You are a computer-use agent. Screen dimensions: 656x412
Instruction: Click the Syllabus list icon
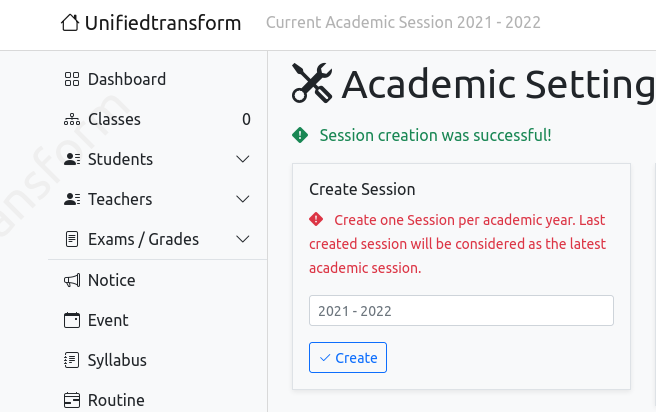point(71,361)
